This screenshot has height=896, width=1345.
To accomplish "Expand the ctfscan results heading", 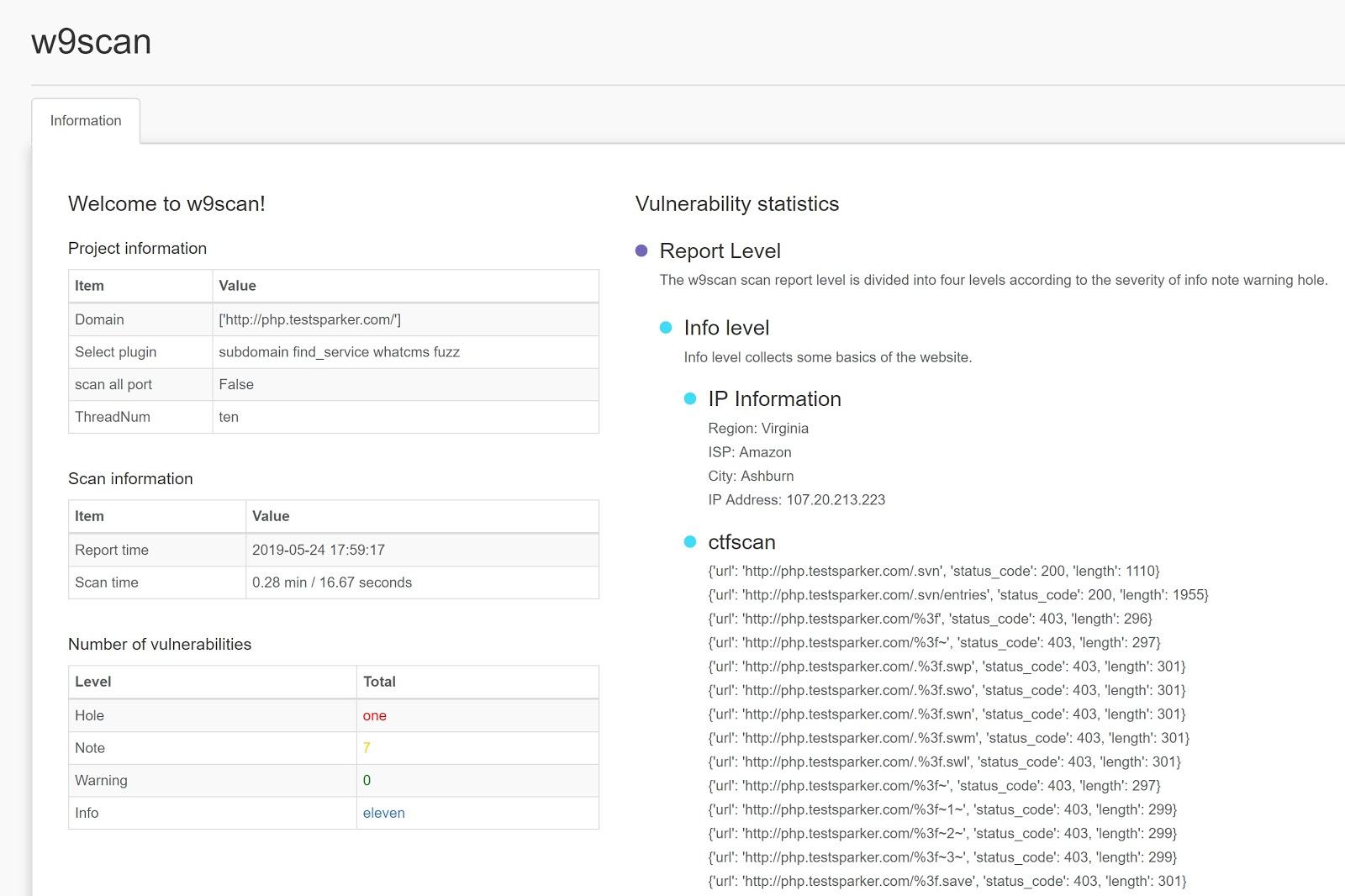I will 741,542.
